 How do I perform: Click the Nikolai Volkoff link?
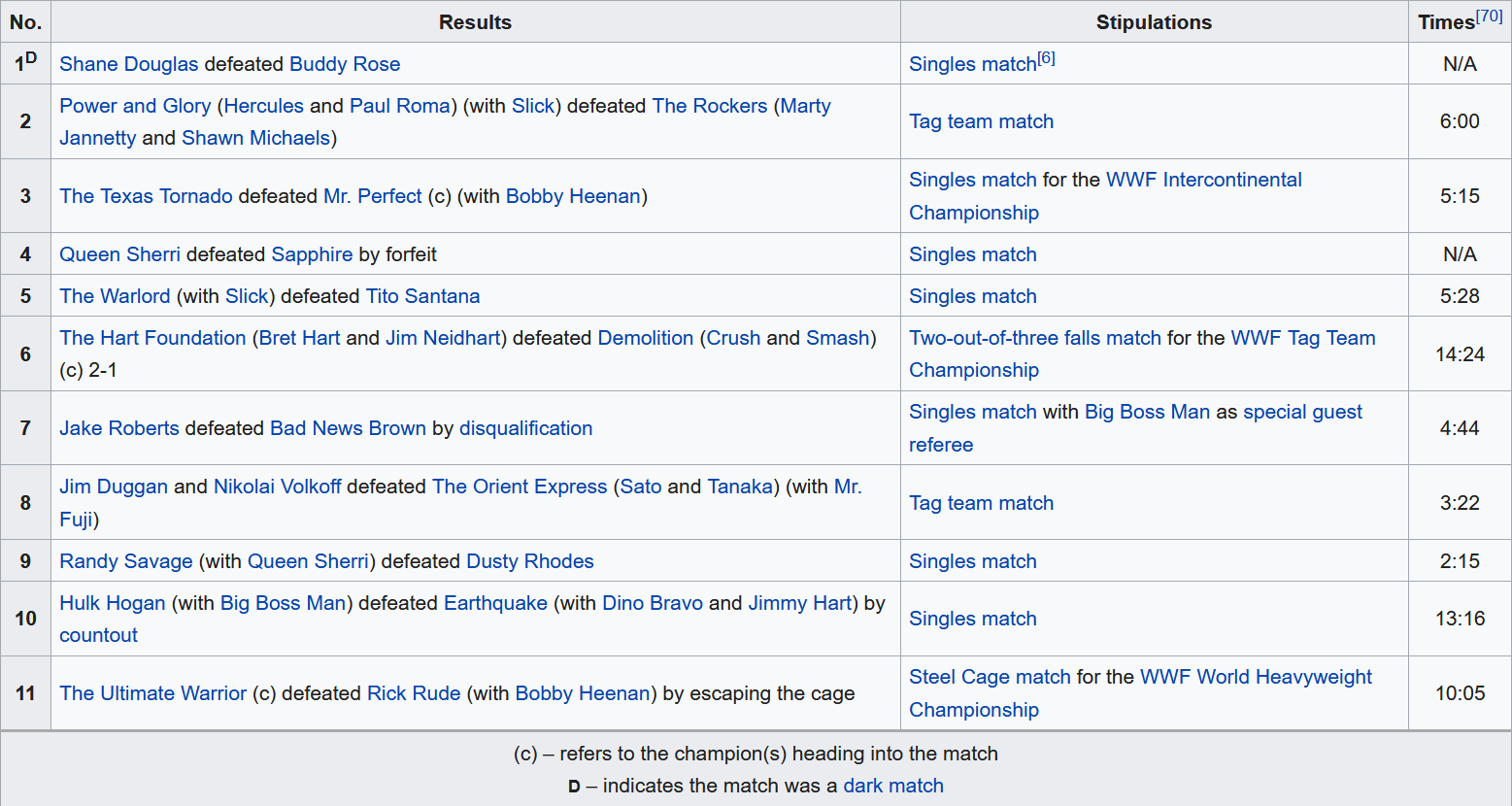(277, 487)
